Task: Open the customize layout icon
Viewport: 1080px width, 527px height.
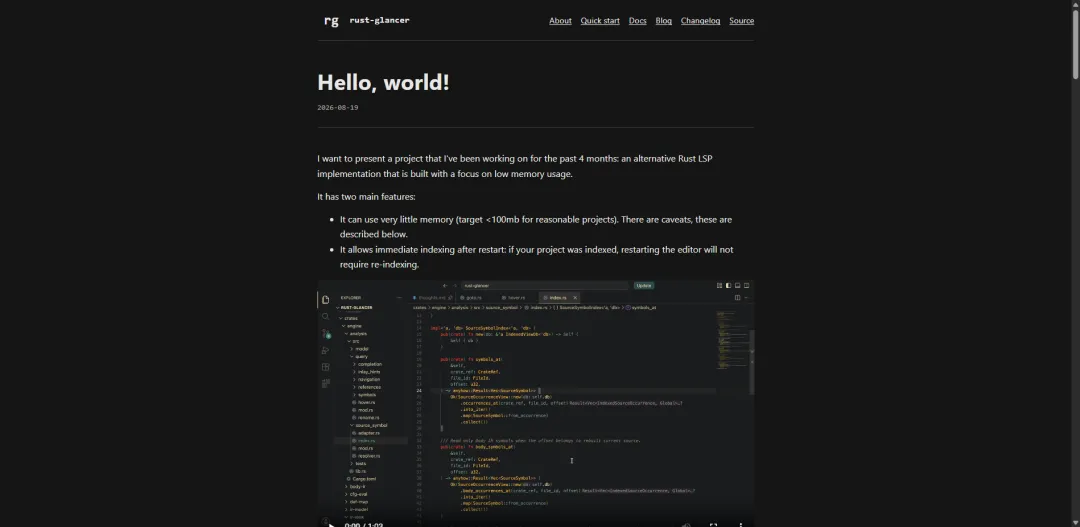Action: click(720, 285)
